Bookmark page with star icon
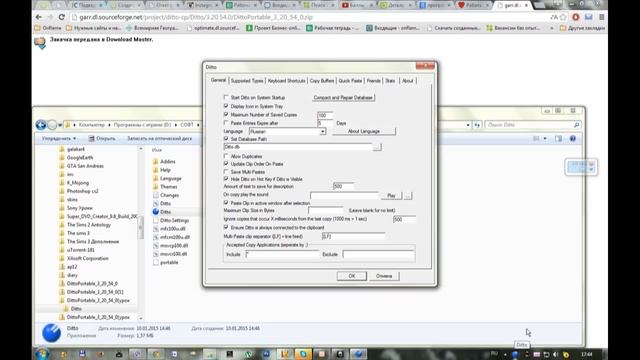Viewport: 640px width, 360px height. [x=563, y=17]
